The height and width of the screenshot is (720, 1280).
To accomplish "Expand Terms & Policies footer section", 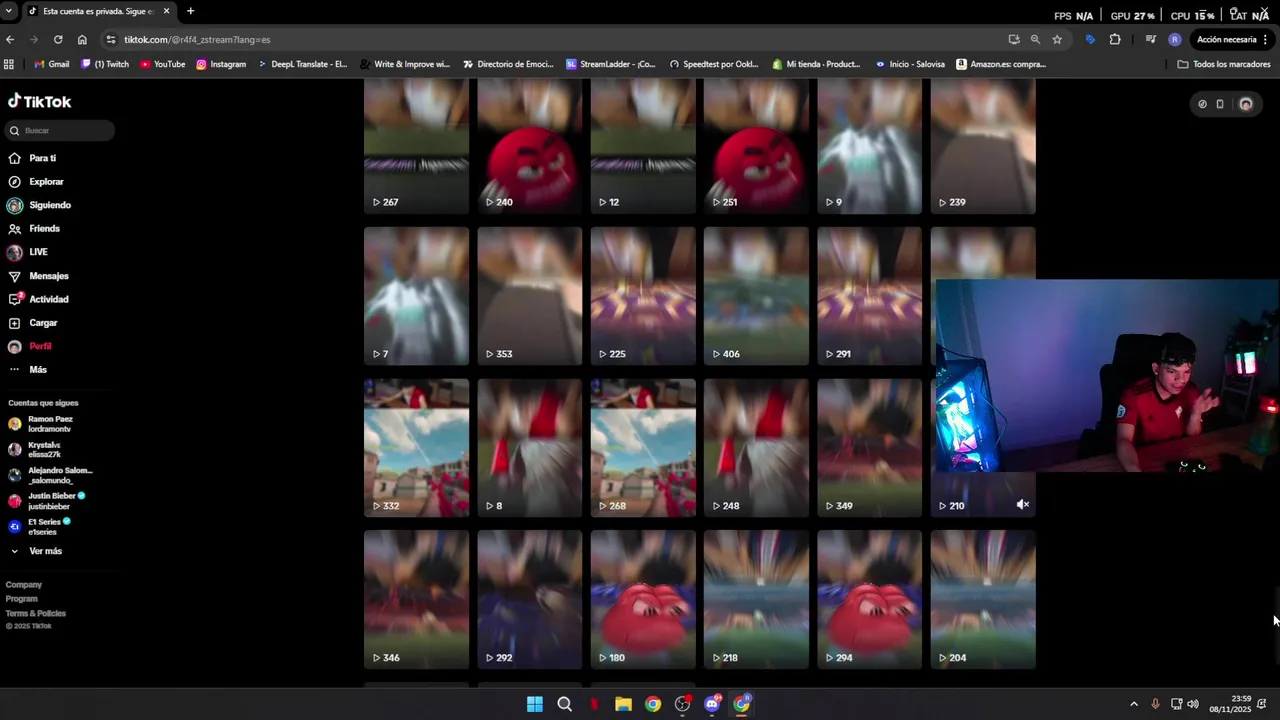I will (x=36, y=613).
